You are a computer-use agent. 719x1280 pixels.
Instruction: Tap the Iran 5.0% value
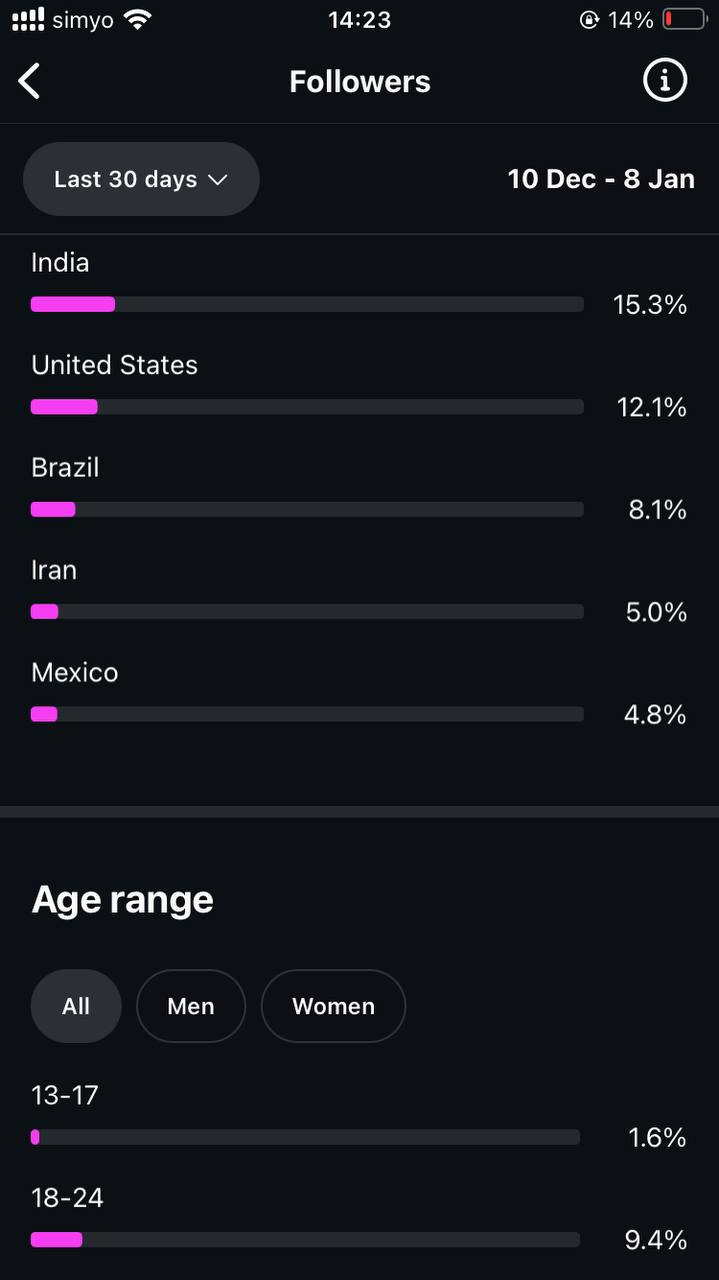pyautogui.click(x=656, y=612)
